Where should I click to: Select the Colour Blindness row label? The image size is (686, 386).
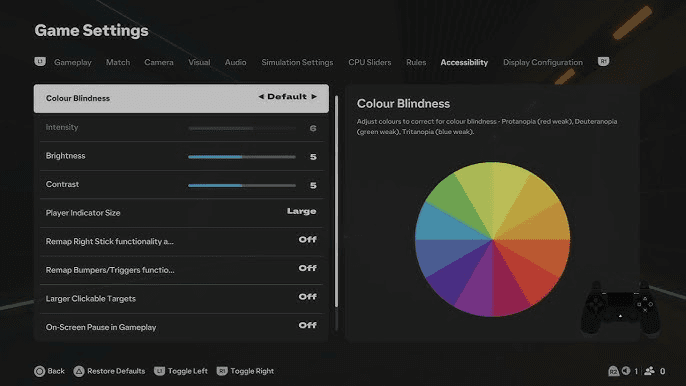[78, 98]
